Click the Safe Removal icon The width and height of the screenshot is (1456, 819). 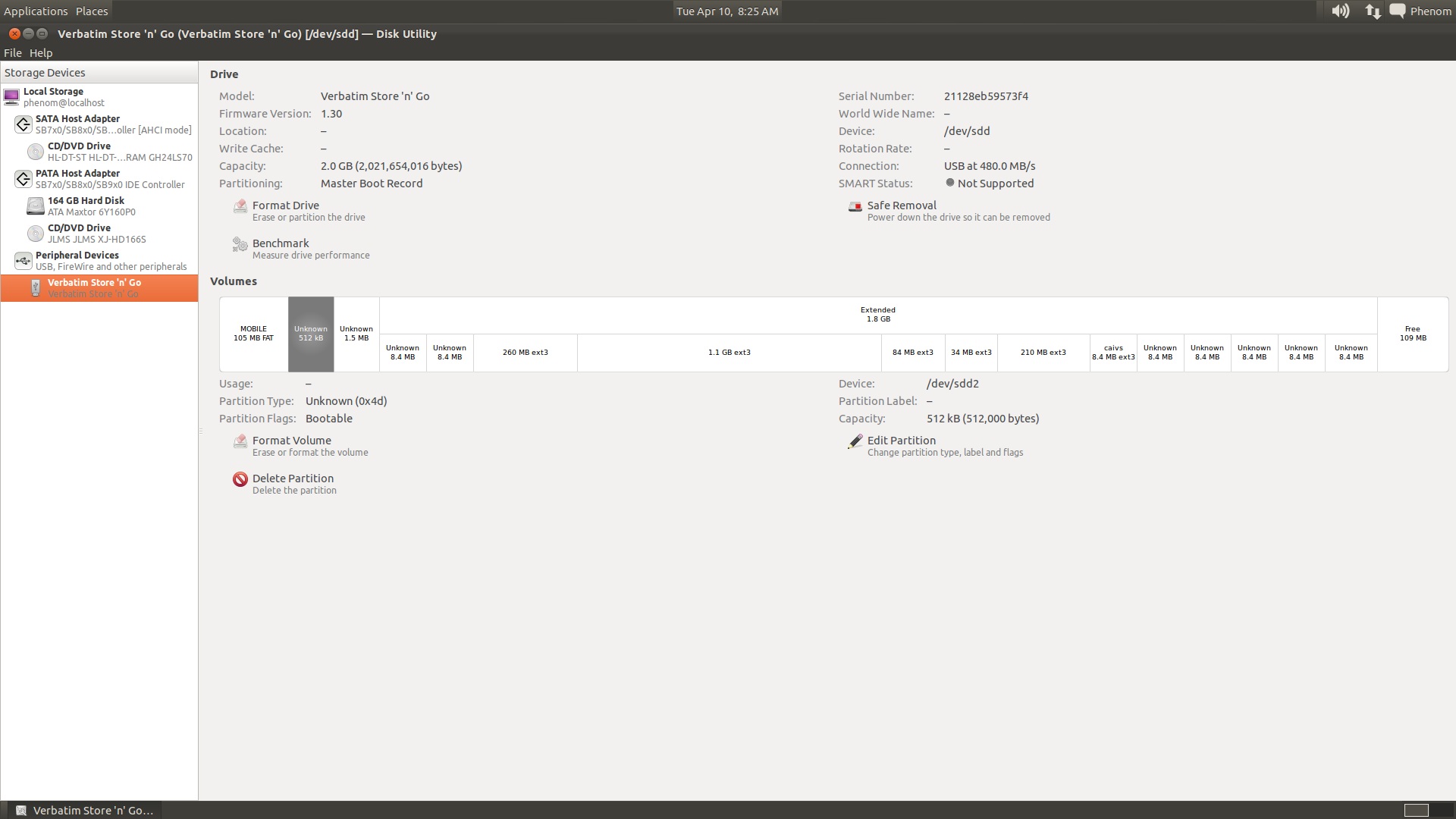pyautogui.click(x=855, y=206)
